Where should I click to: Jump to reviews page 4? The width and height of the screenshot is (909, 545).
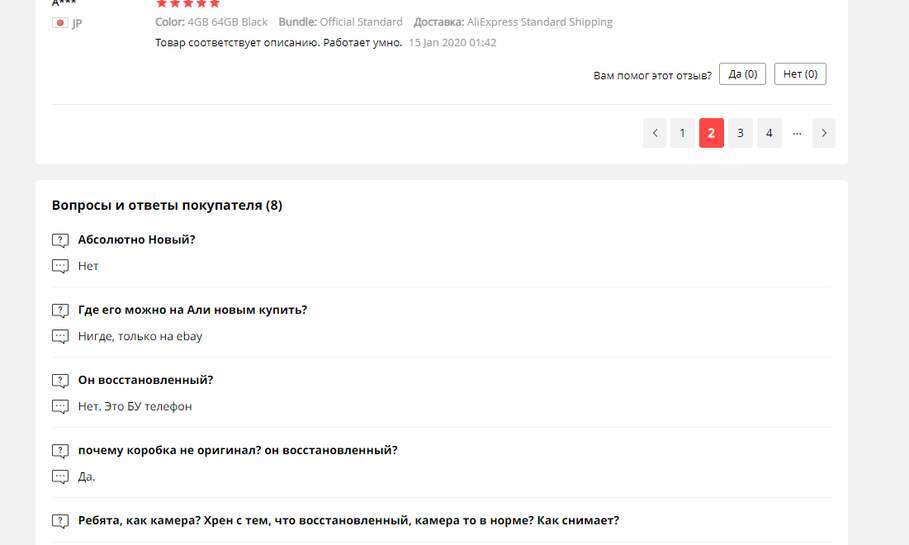tap(769, 133)
